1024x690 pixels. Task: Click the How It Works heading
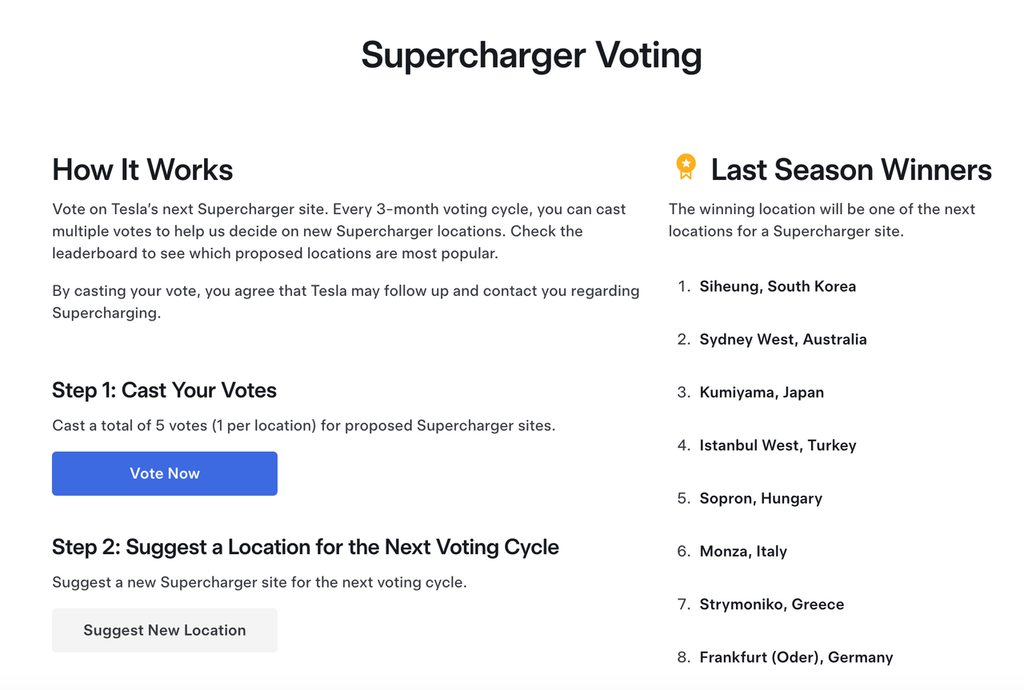pyautogui.click(x=142, y=170)
